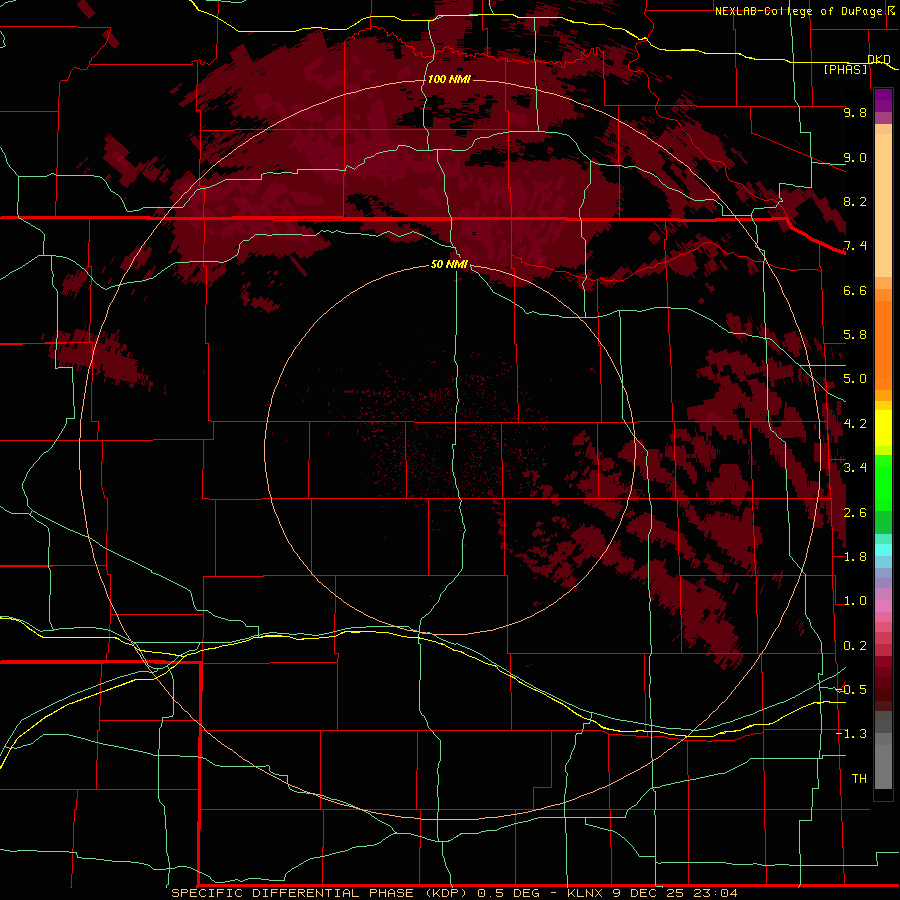This screenshot has height=900, width=900.
Task: Click the NEXLAB-College of DuPage credit text
Action: tap(798, 11)
